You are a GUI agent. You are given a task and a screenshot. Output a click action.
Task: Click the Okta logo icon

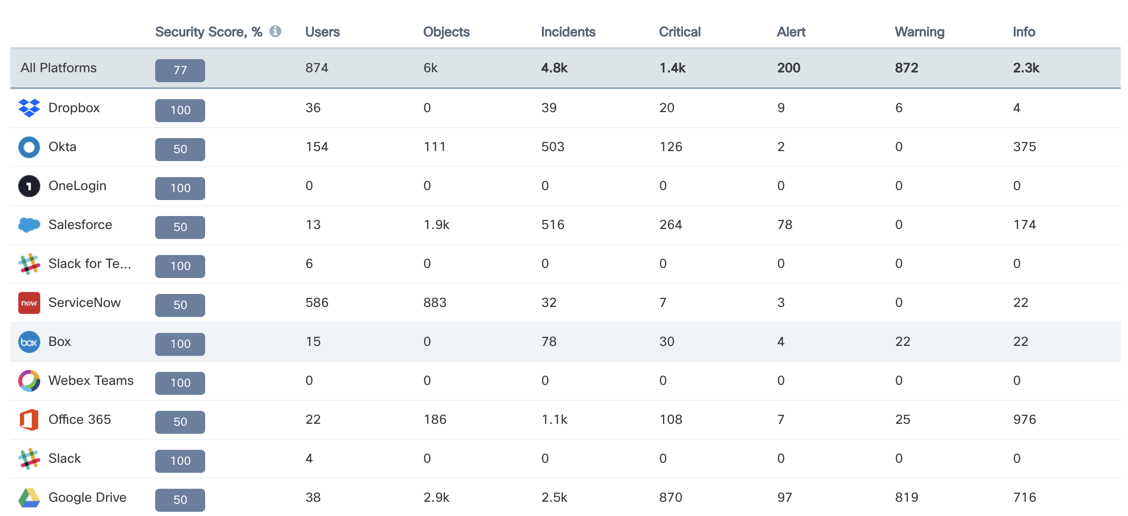point(29,147)
